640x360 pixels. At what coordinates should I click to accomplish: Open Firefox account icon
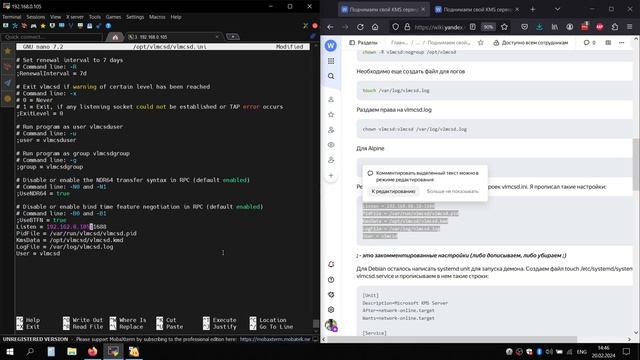point(569,27)
